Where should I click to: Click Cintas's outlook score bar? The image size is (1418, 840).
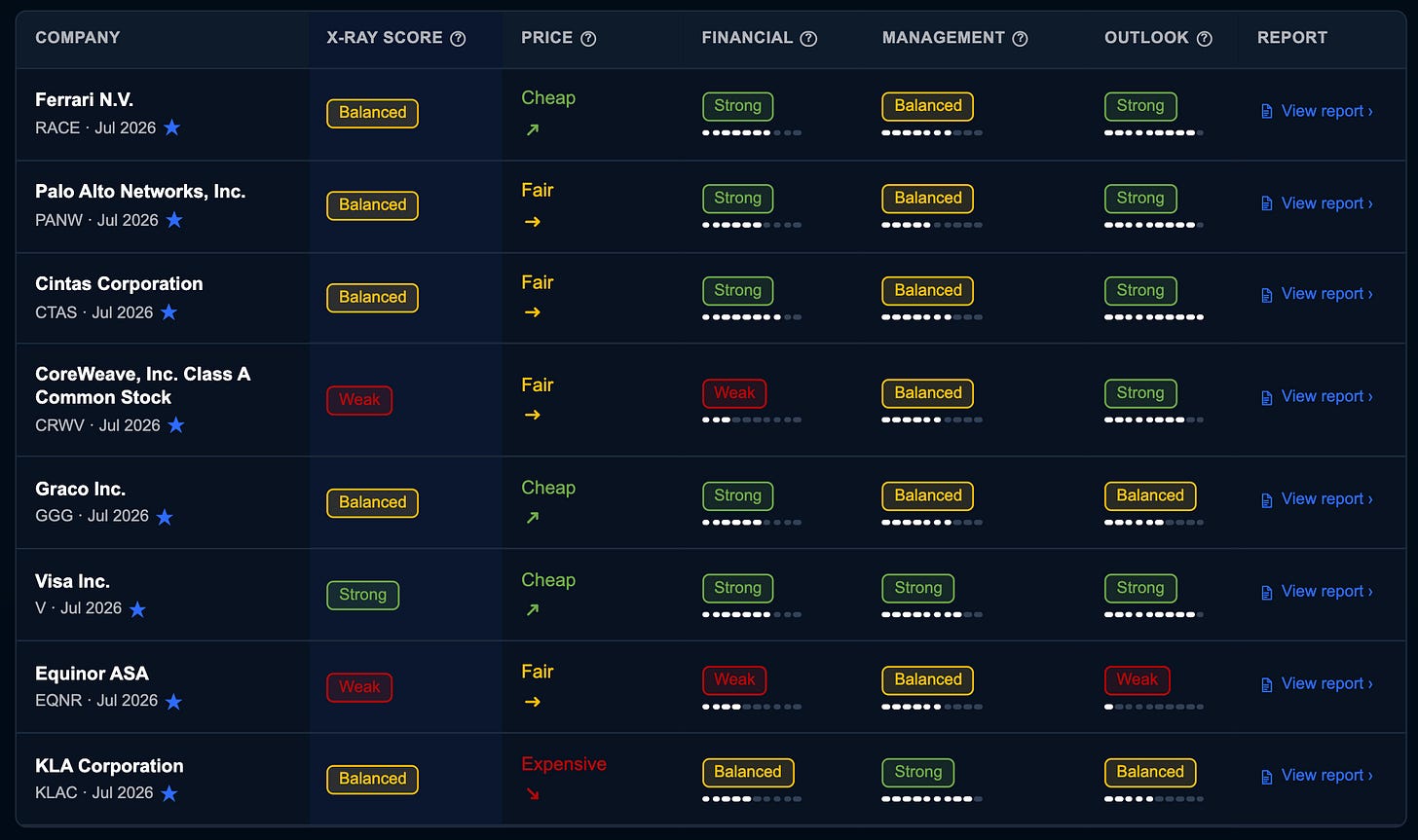click(x=1154, y=317)
